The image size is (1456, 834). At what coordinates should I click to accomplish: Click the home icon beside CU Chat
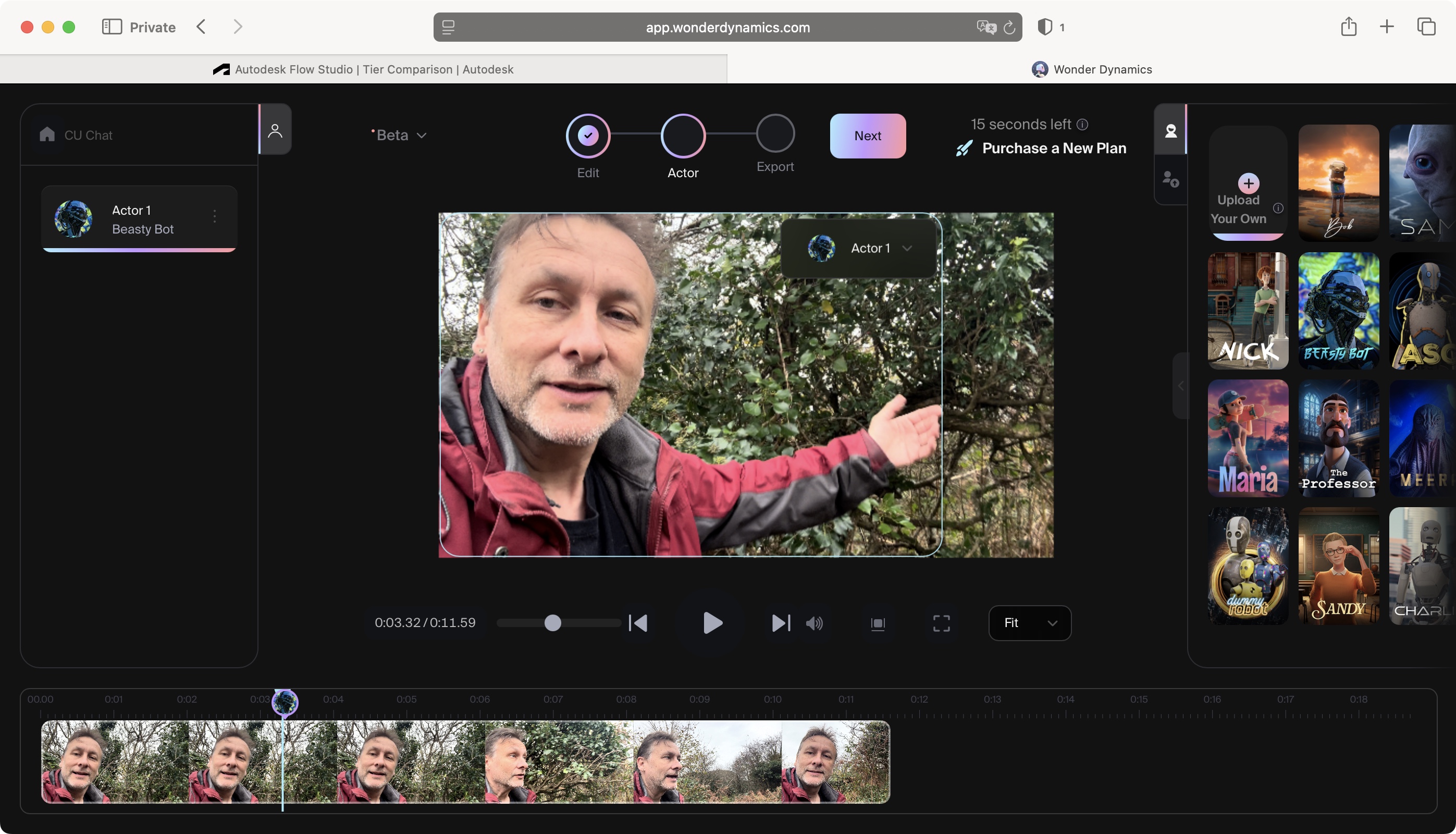[47, 134]
